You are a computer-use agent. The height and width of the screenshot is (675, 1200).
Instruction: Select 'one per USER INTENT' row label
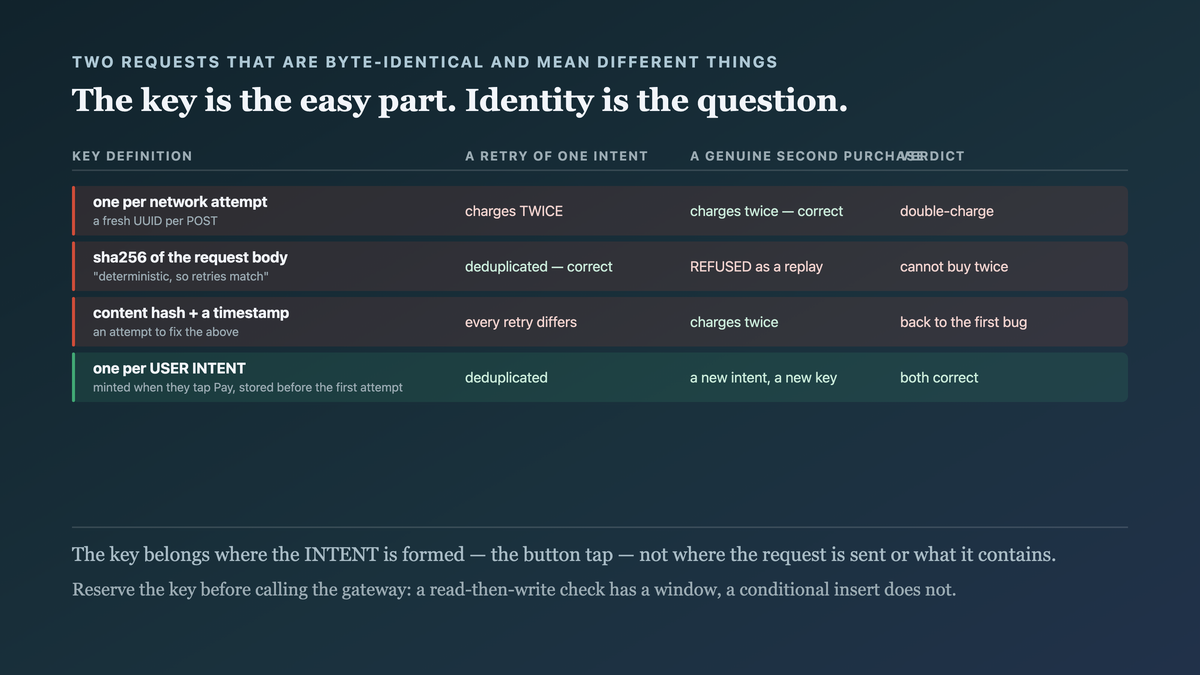coord(169,368)
